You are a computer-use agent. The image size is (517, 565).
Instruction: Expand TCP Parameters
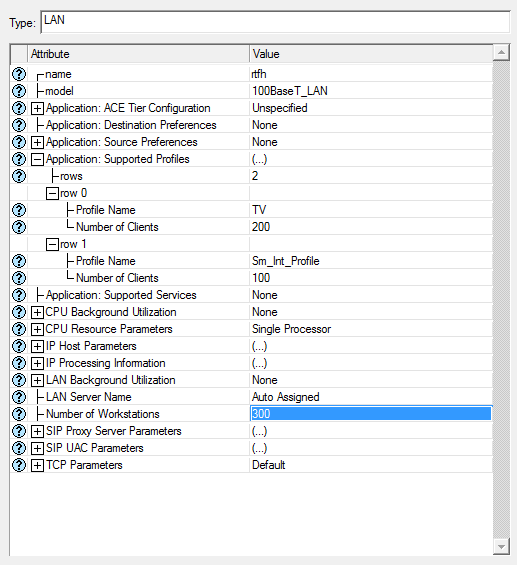tap(37, 466)
